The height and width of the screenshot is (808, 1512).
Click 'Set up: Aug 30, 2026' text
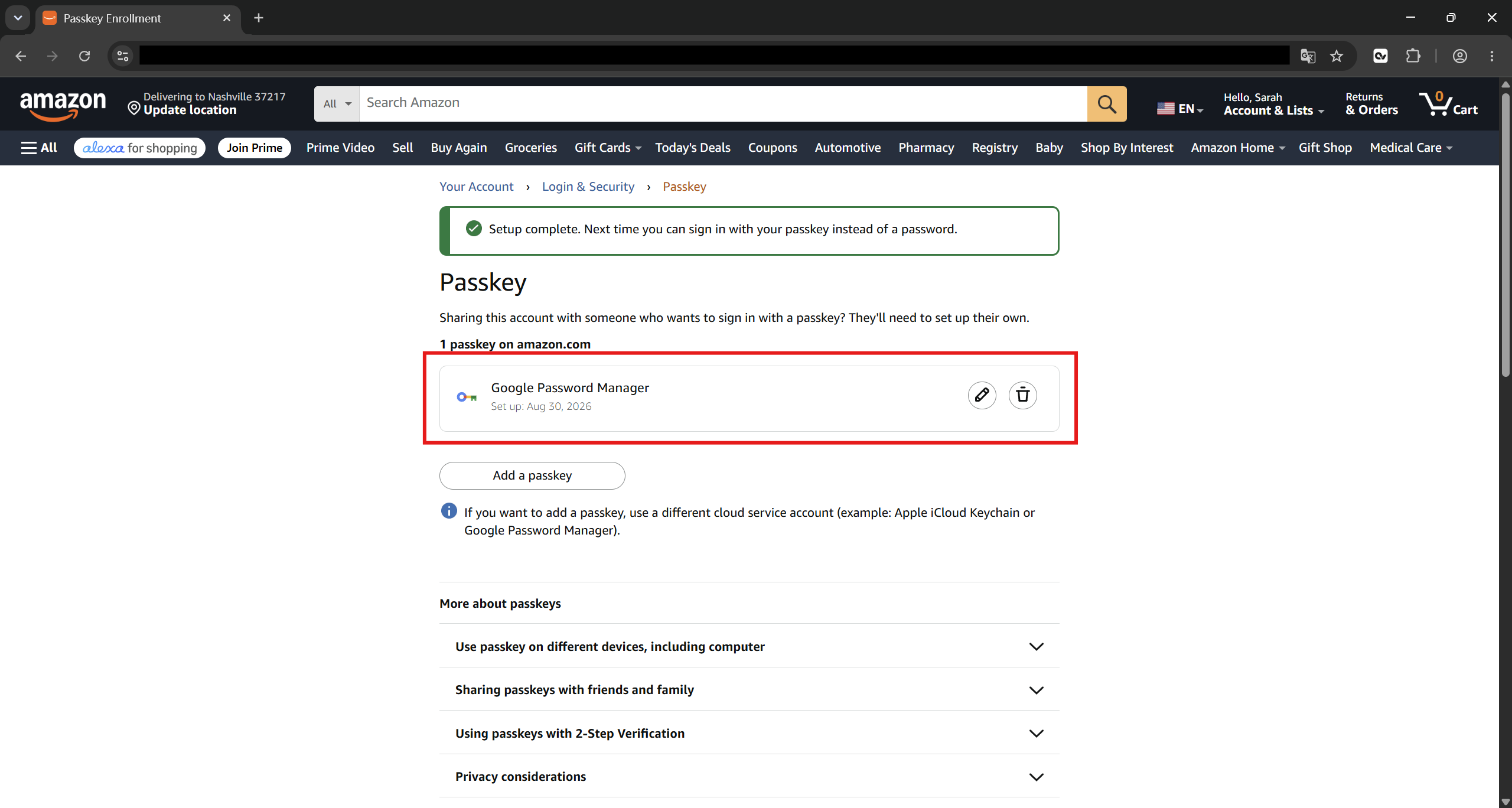click(541, 406)
